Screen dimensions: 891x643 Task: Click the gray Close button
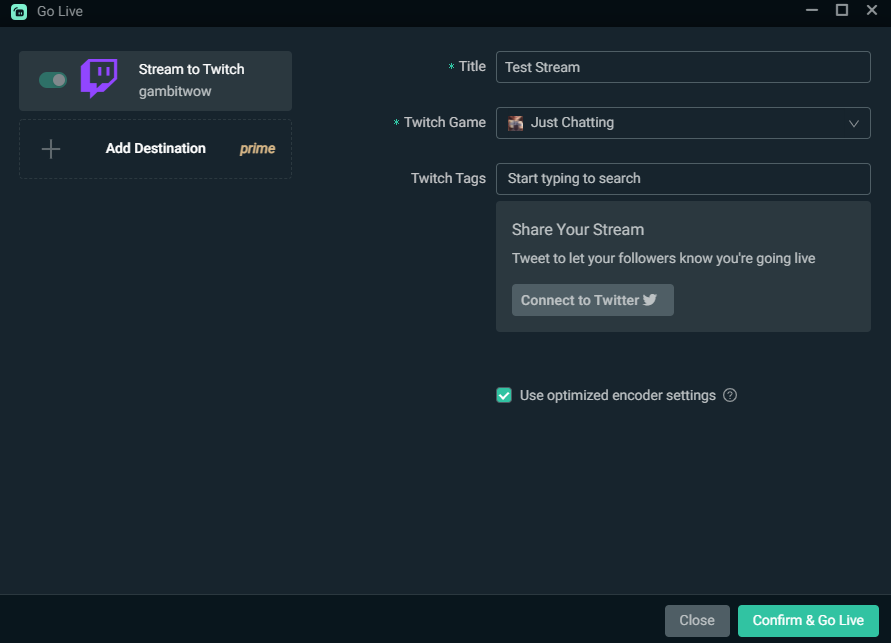[697, 620]
